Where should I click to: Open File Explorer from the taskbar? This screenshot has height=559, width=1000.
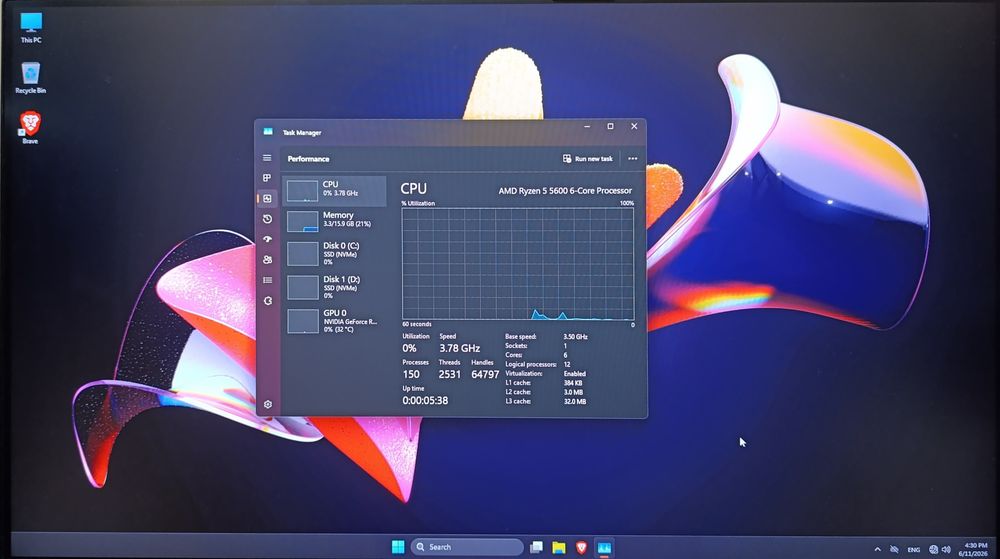(559, 547)
